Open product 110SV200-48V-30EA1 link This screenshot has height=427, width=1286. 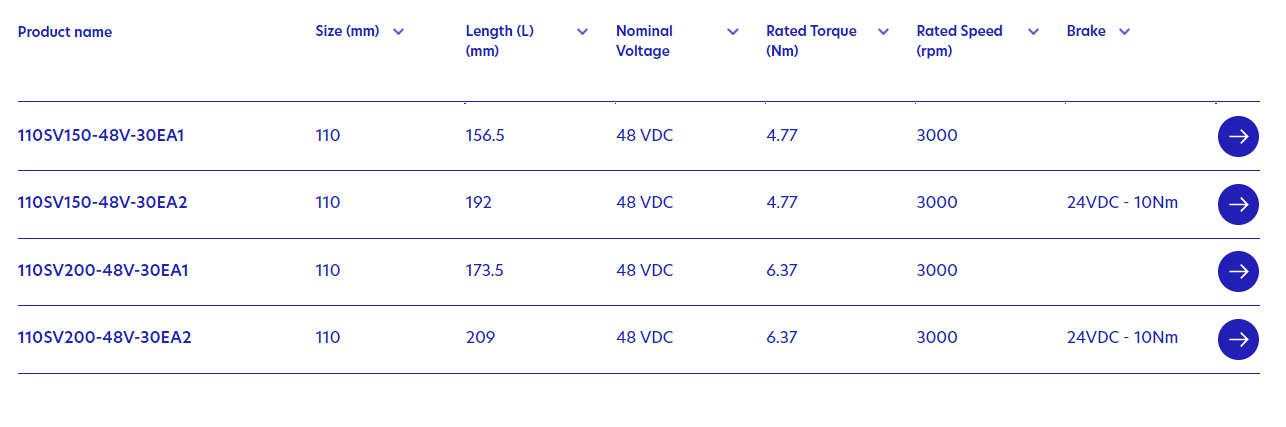tap(103, 270)
